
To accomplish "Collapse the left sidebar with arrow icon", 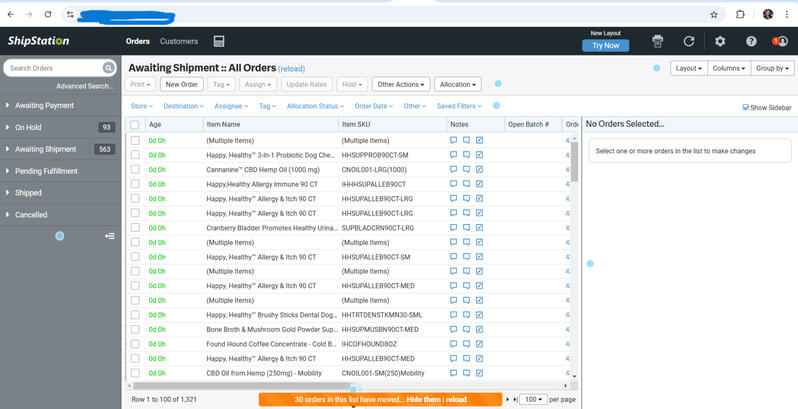I will [x=109, y=236].
